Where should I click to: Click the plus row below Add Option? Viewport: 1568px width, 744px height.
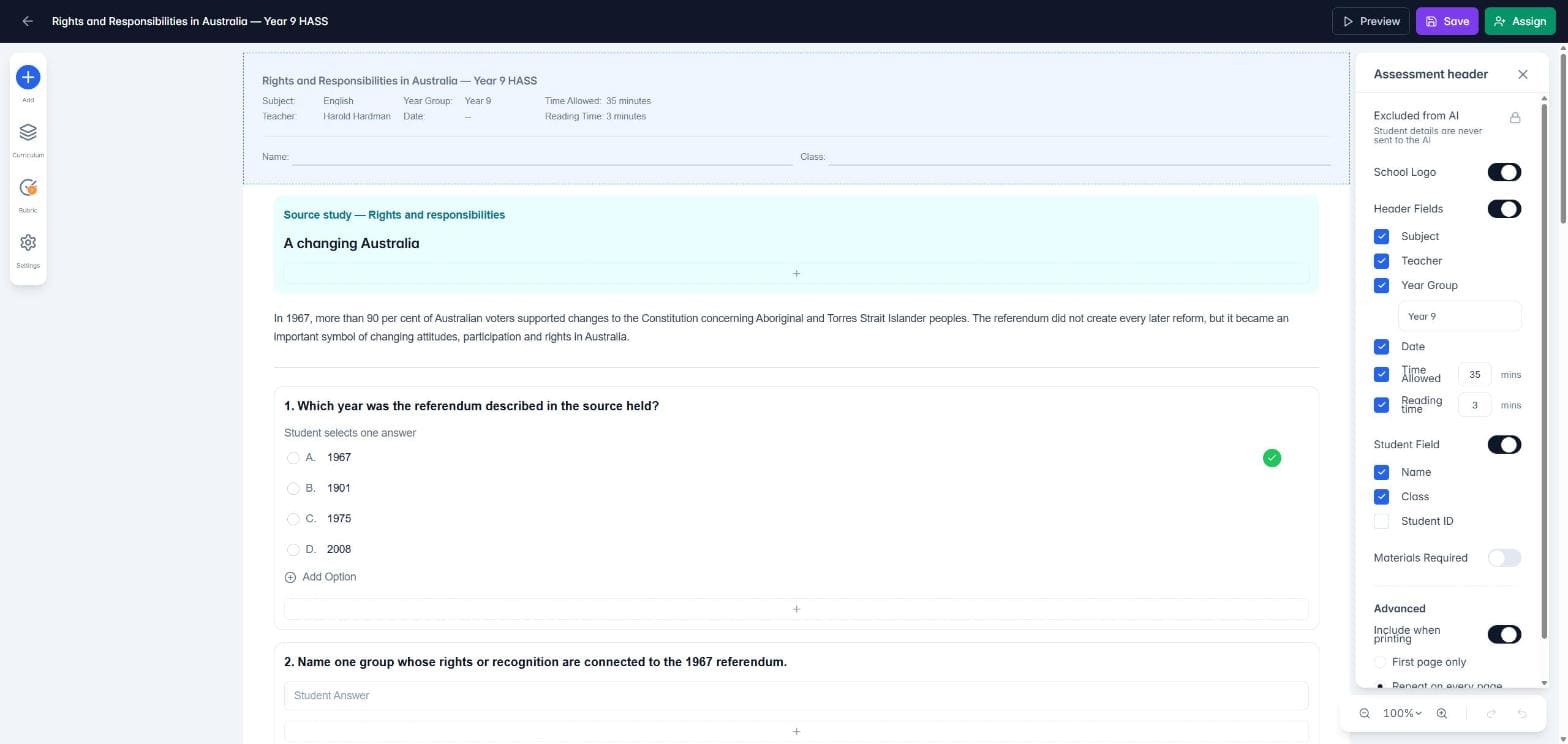(x=796, y=609)
